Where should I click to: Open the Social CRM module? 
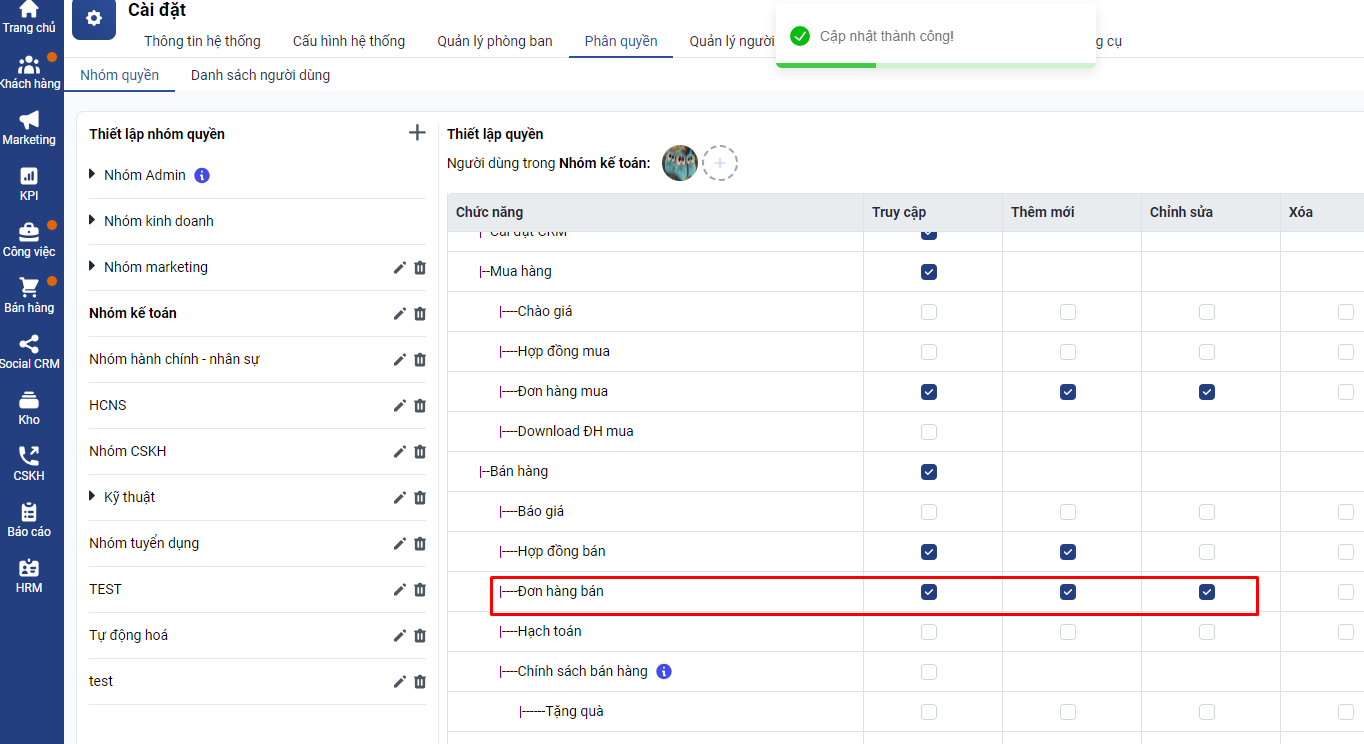pos(29,351)
